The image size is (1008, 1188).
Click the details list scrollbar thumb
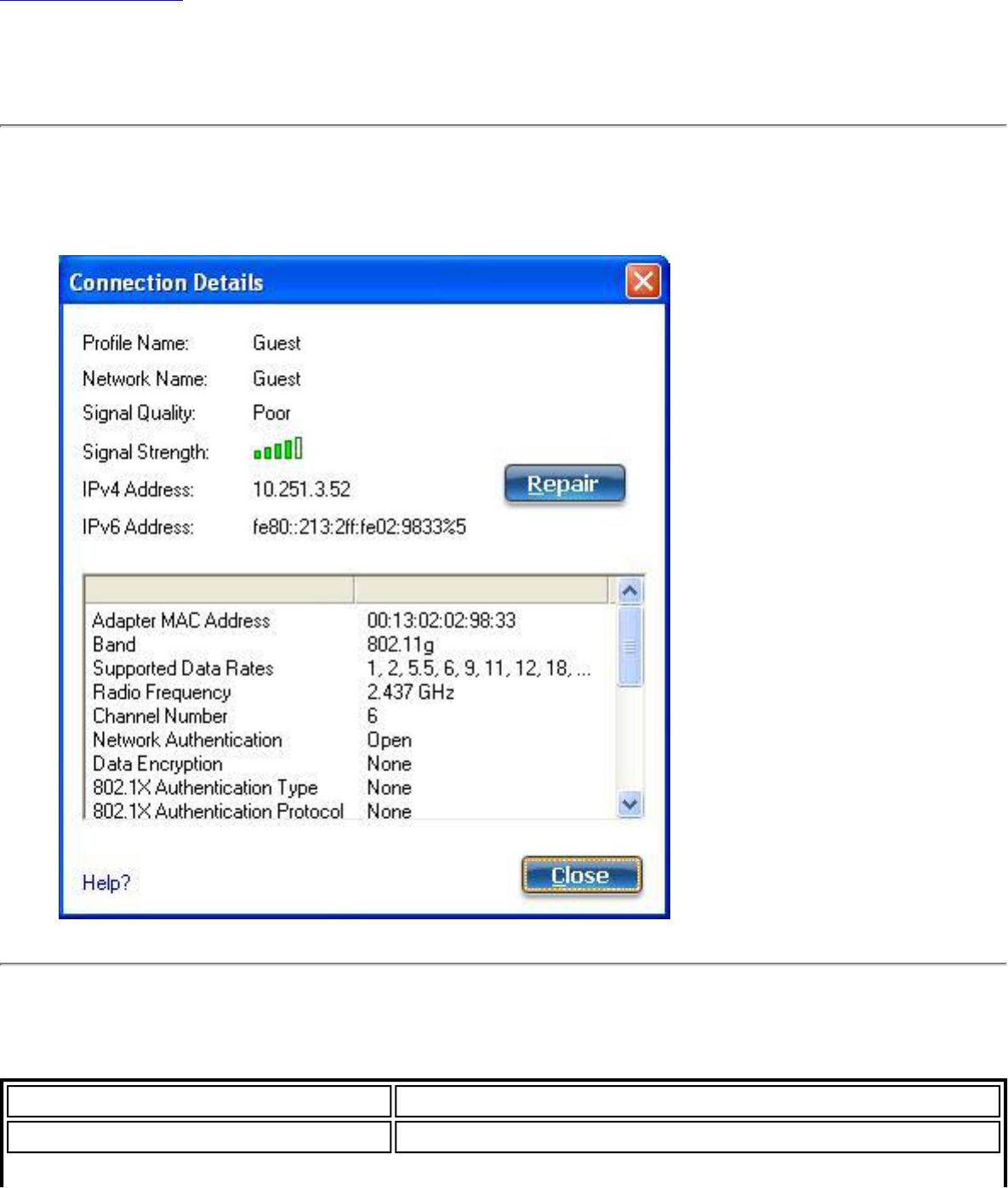630,645
